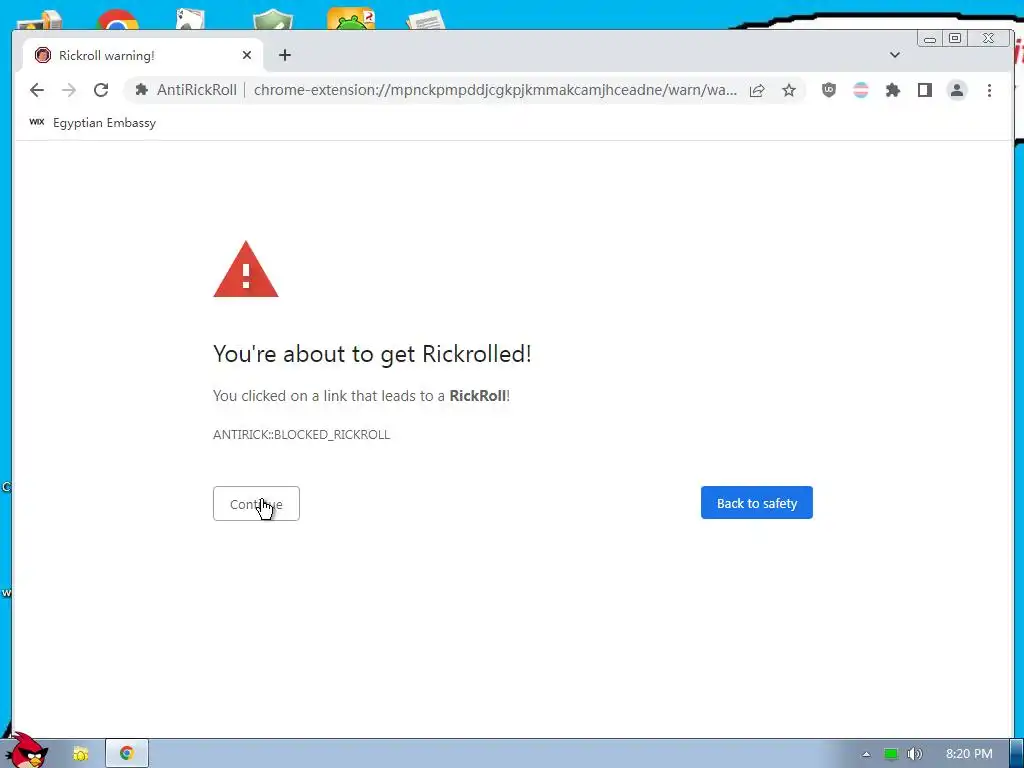Click the 8:20 PM clock

pyautogui.click(x=969, y=754)
